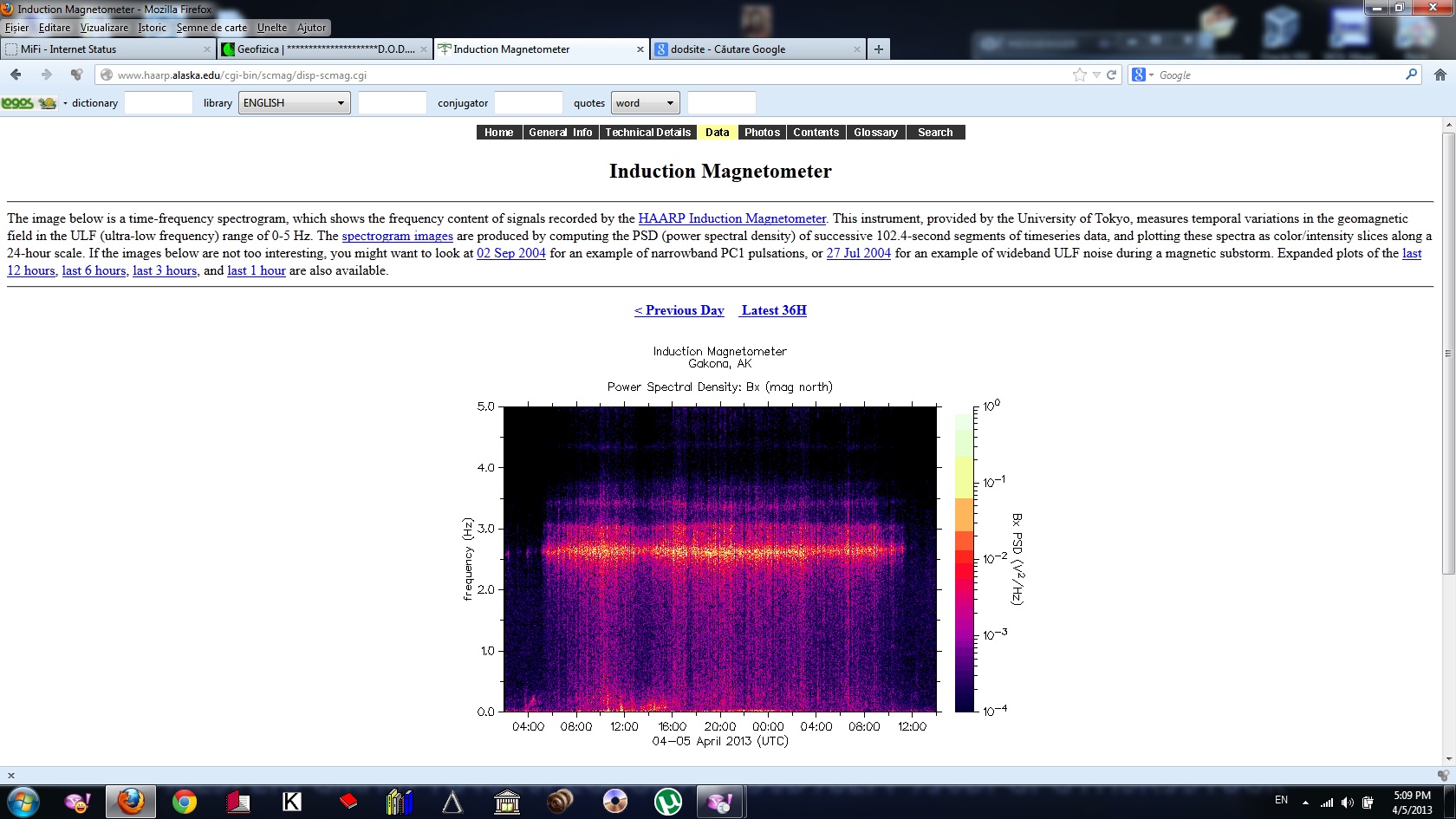Open the Editare menu
The height and width of the screenshot is (819, 1456).
55,28
